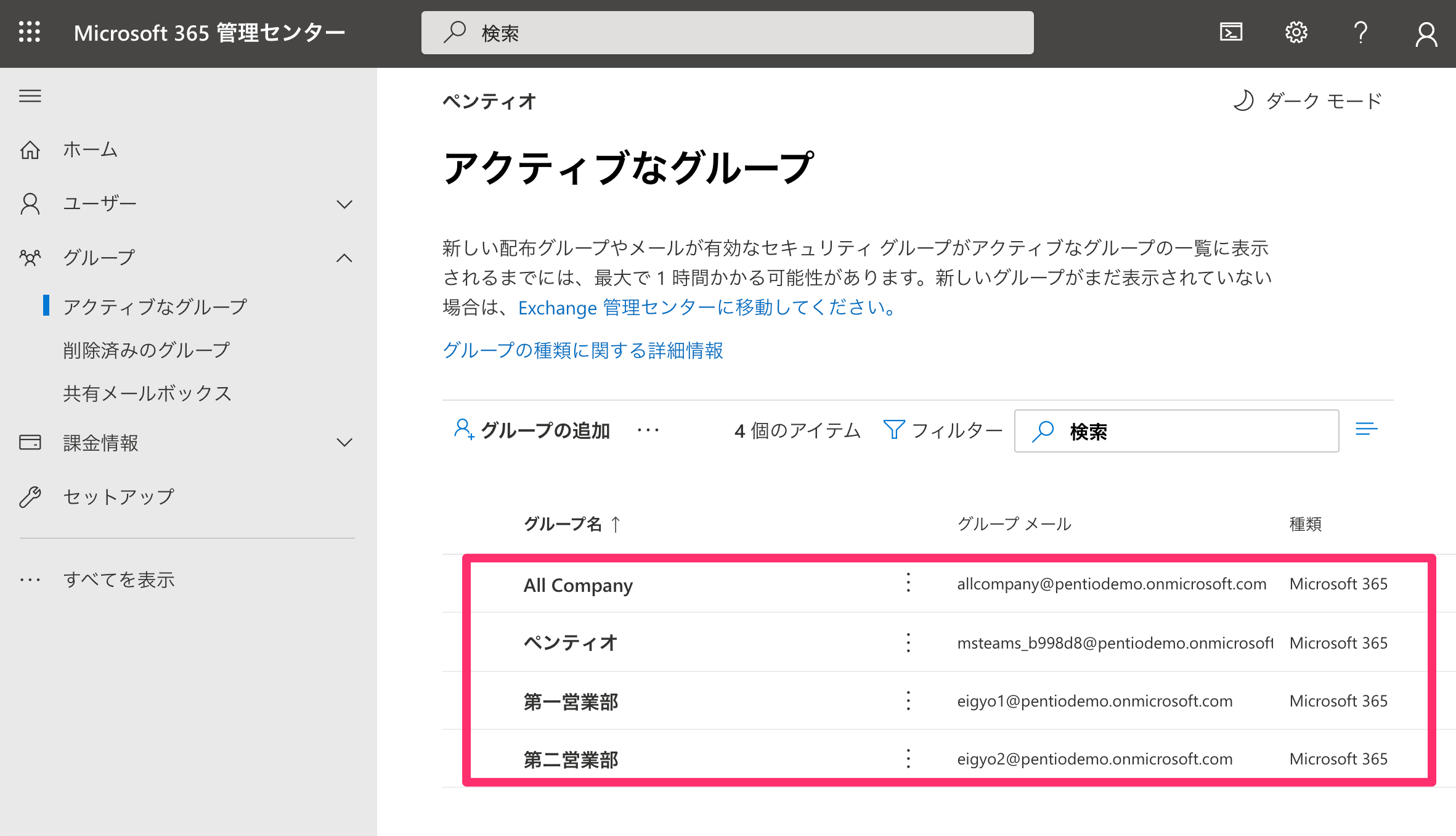Image resolution: width=1456 pixels, height=836 pixels.
Task: Open the Cloud Shell terminal icon
Action: coord(1231,32)
